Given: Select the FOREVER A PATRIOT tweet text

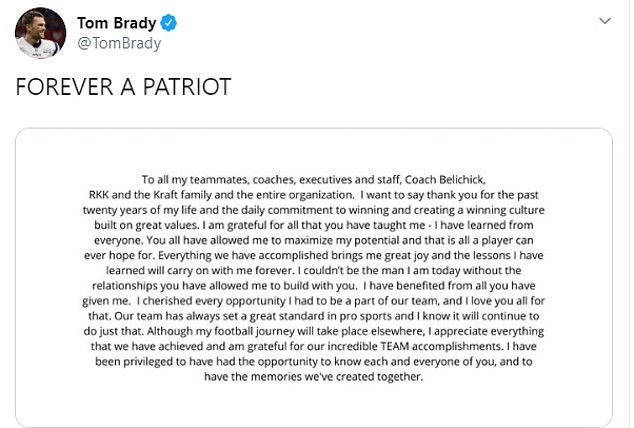Looking at the screenshot, I should (x=123, y=86).
